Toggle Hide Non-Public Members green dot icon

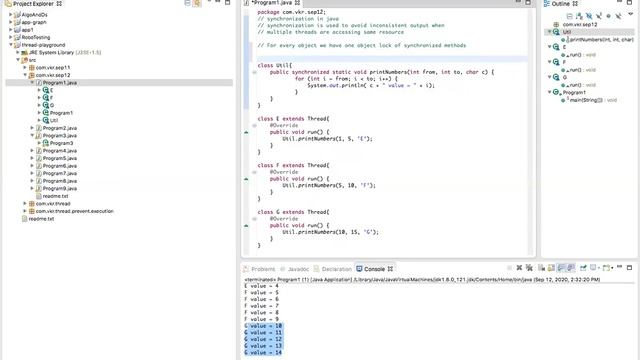609,16
